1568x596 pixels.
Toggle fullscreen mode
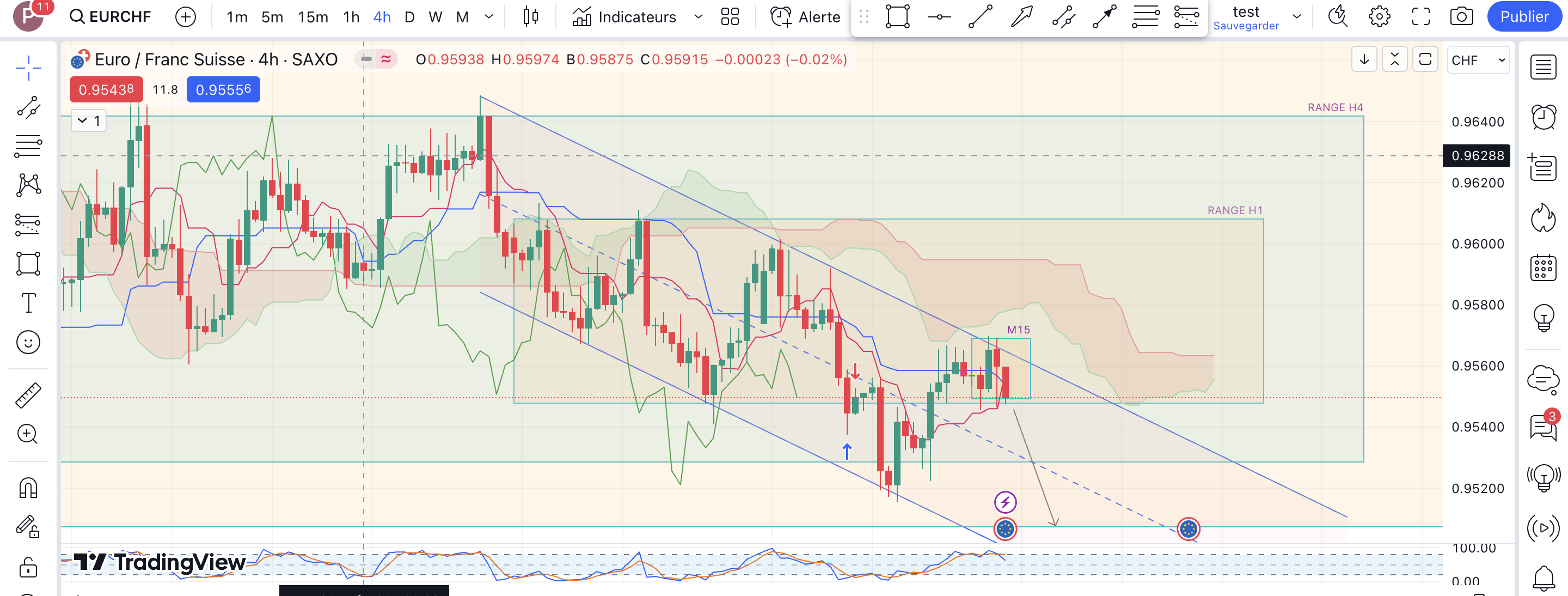click(x=1420, y=16)
